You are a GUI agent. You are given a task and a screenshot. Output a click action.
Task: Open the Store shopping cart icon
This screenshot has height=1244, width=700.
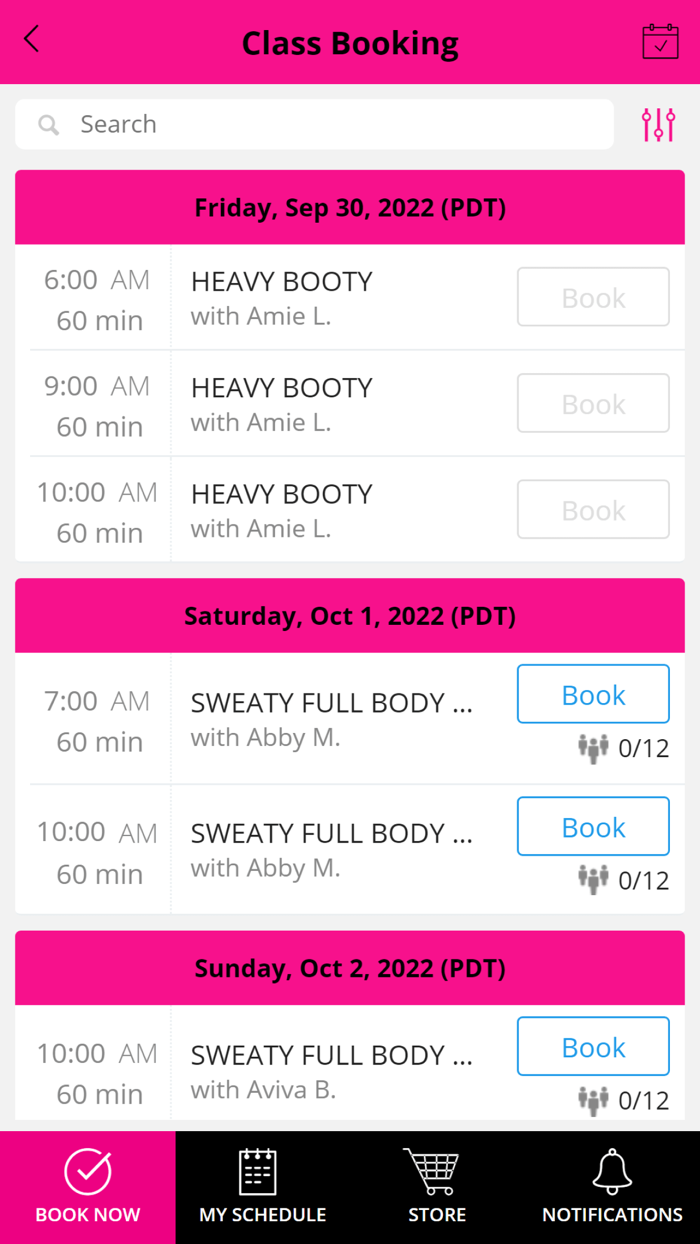point(432,1171)
